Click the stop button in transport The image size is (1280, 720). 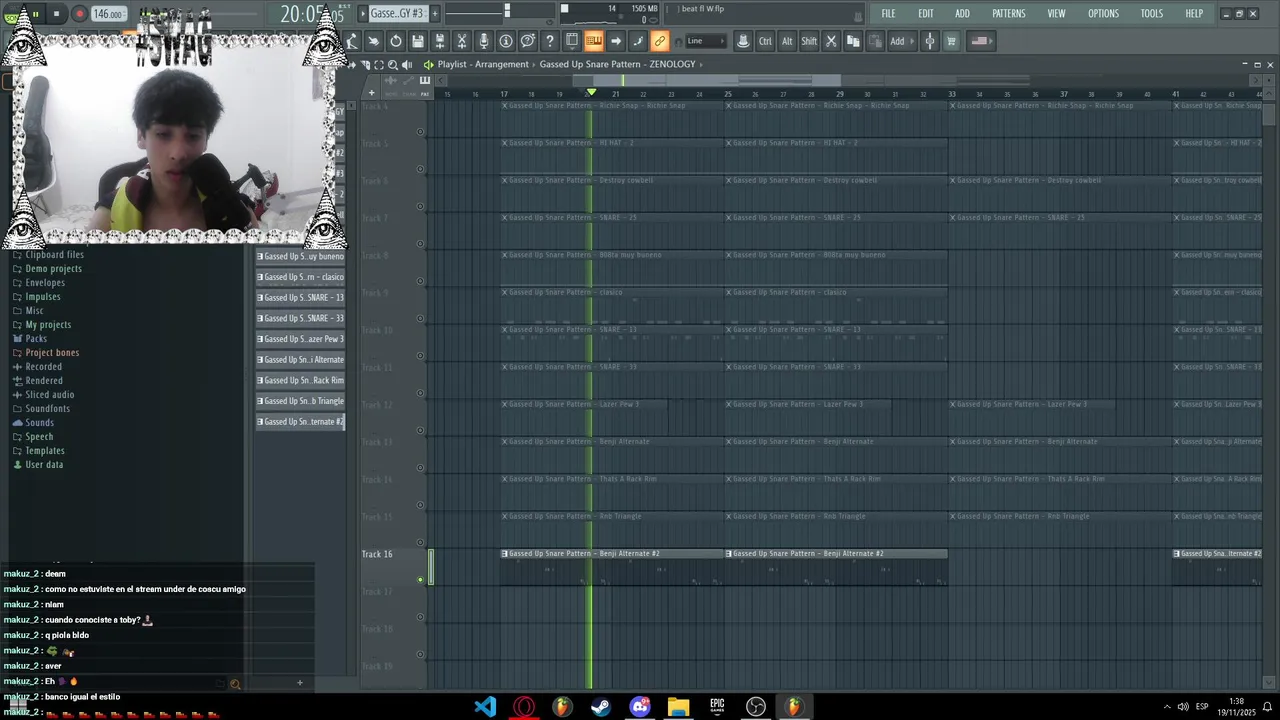tap(57, 14)
